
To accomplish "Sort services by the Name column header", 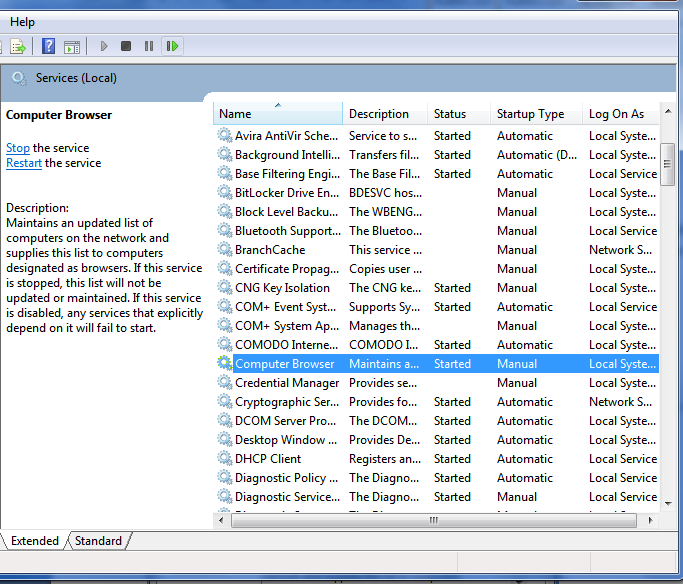I will pyautogui.click(x=278, y=114).
